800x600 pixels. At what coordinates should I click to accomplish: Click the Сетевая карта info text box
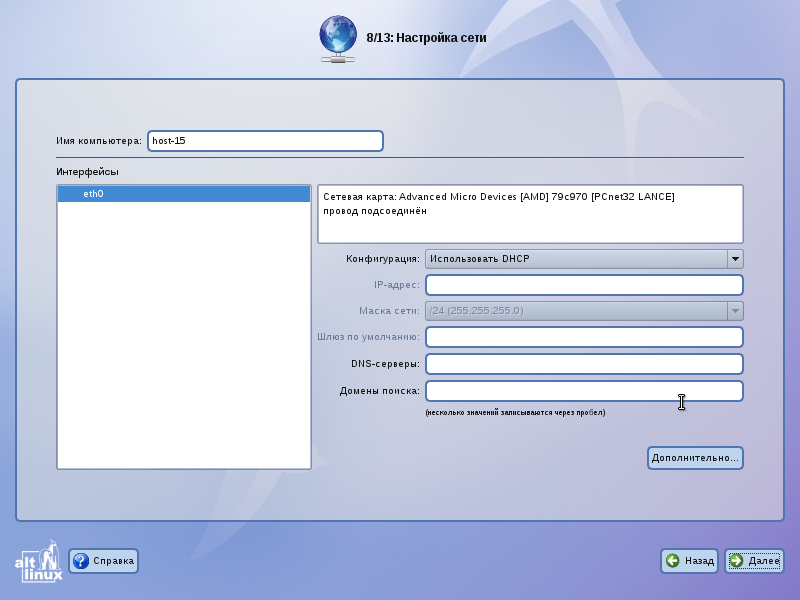pos(530,214)
